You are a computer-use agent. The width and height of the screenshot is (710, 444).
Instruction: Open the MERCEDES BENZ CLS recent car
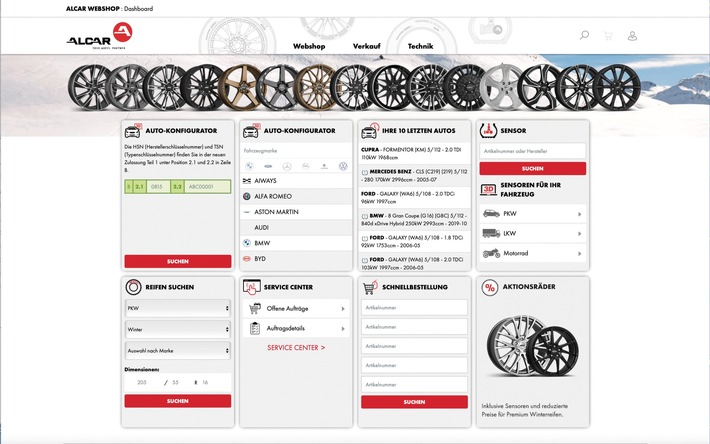click(x=414, y=176)
